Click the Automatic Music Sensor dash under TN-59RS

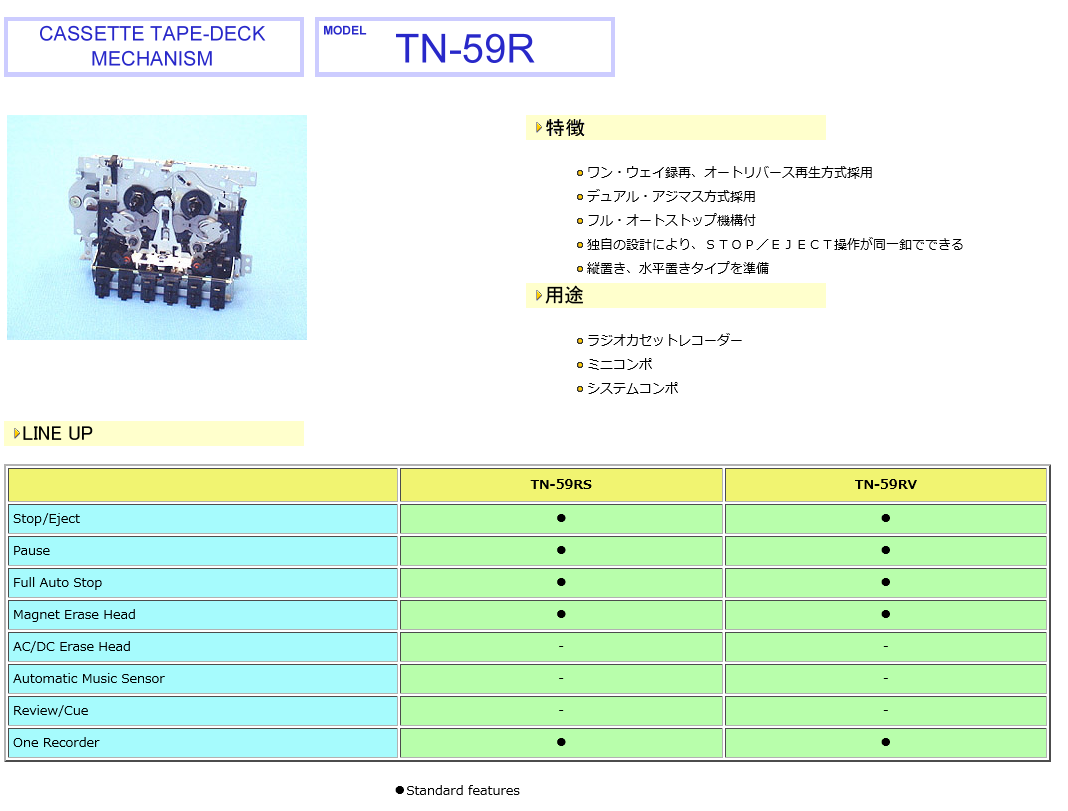(x=561, y=678)
